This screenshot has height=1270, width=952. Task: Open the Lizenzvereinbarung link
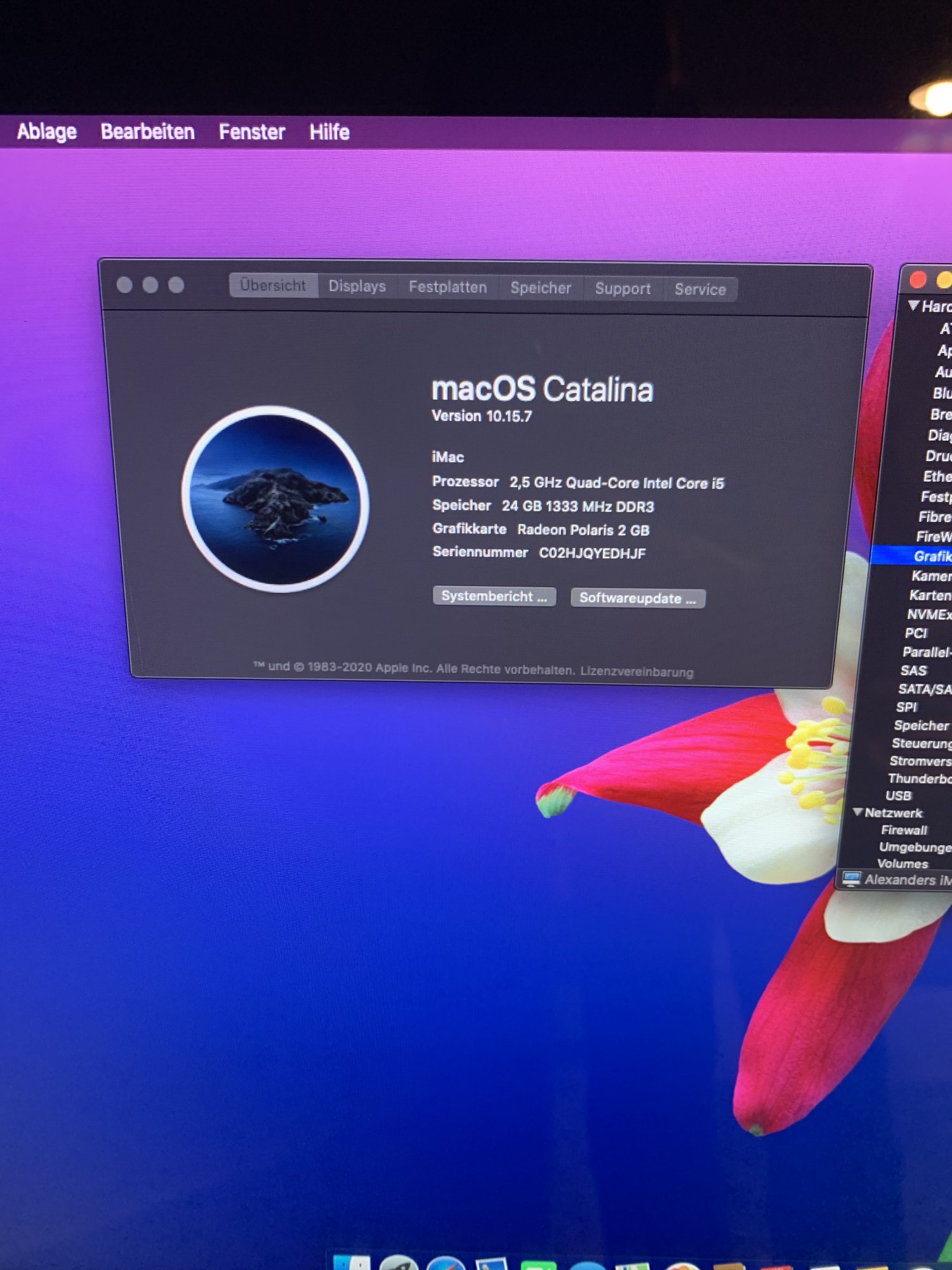(x=637, y=672)
